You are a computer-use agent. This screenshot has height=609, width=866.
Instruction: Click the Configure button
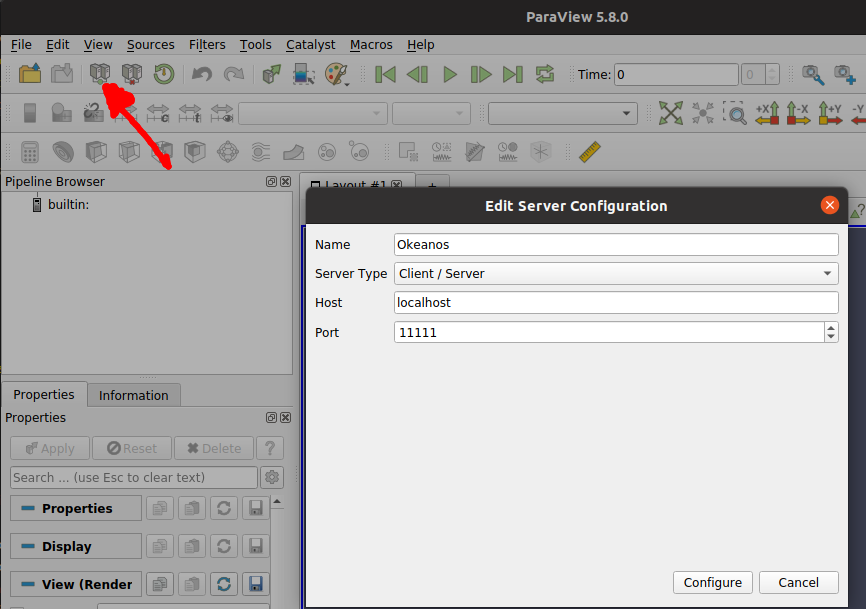point(713,582)
